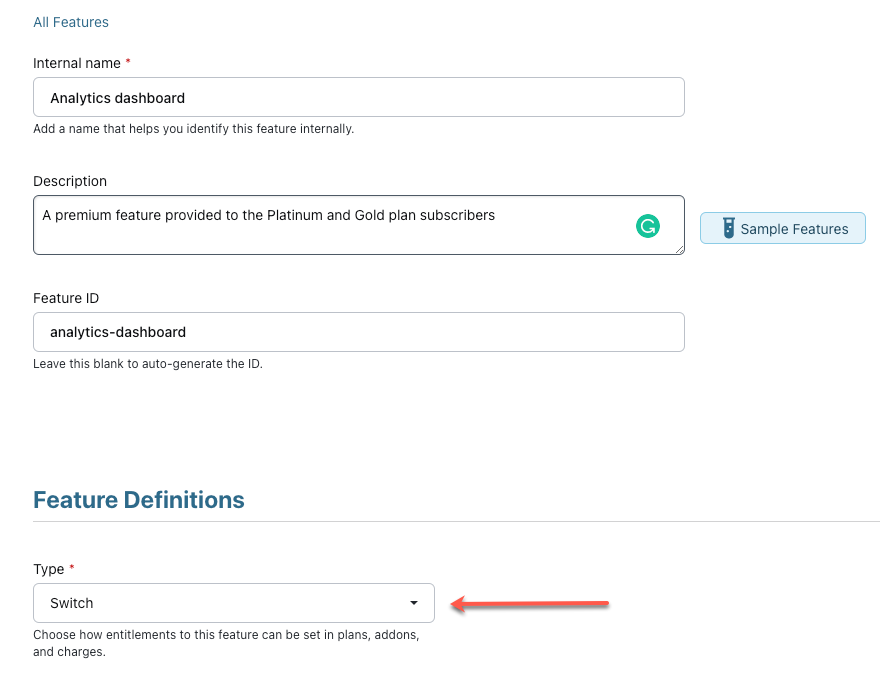The width and height of the screenshot is (880, 687).
Task: Click the red asterisk beside Internal name
Action: [129, 62]
